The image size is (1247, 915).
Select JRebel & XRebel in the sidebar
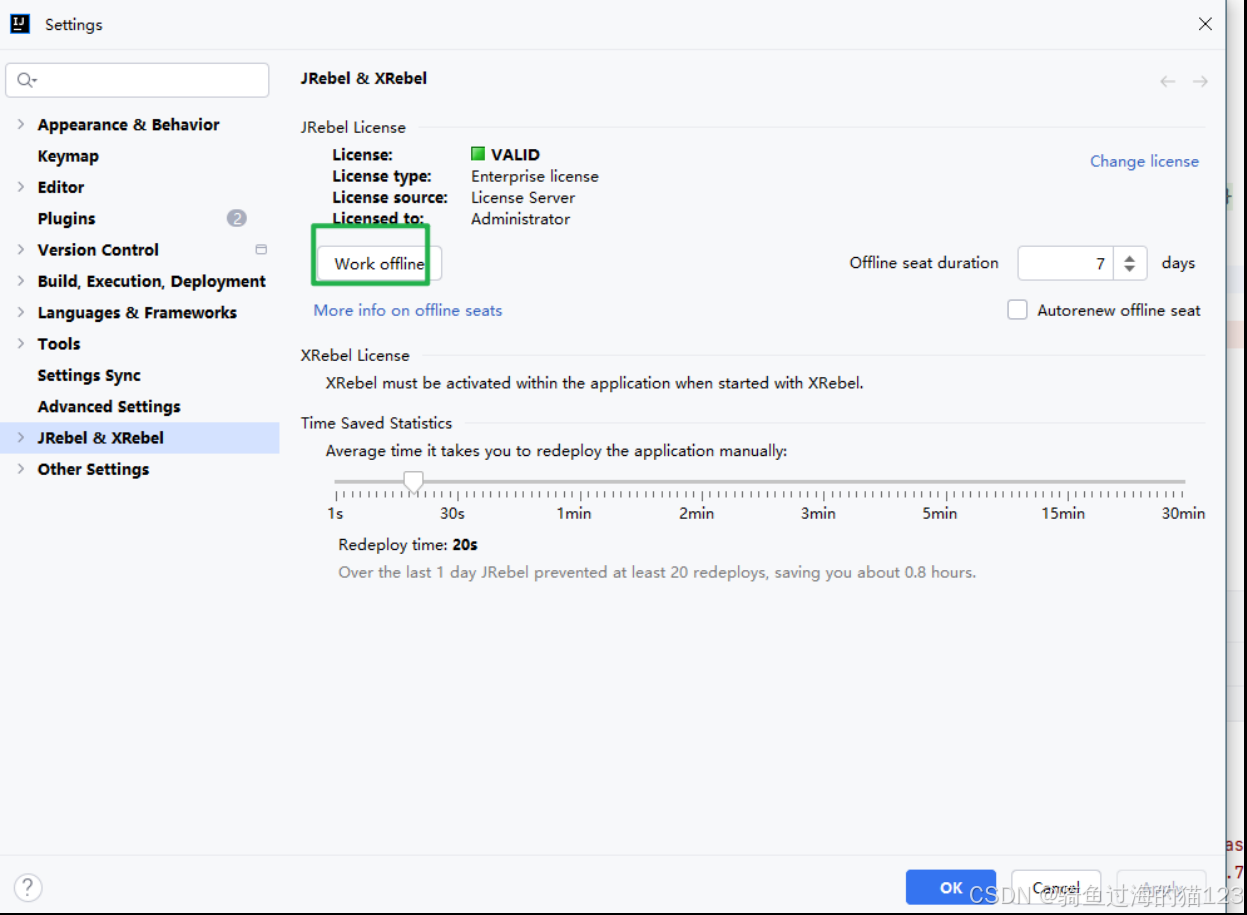click(x=140, y=437)
